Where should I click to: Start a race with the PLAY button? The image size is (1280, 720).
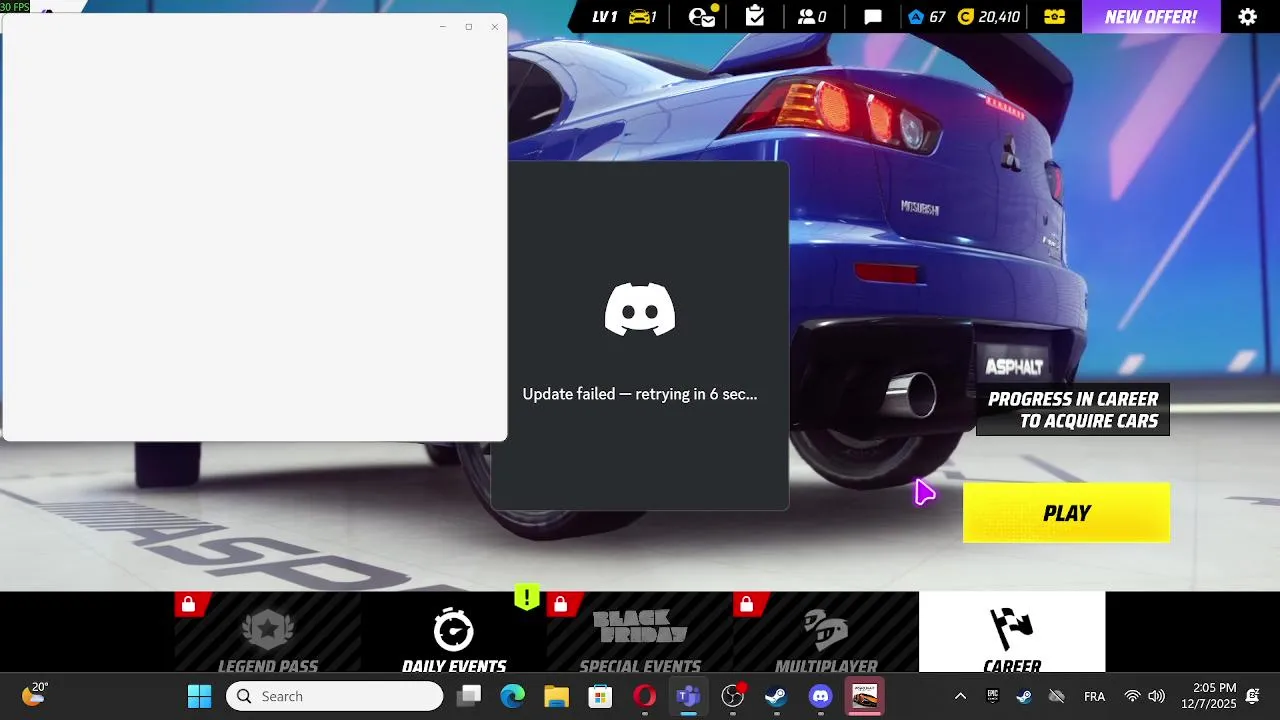point(1066,513)
